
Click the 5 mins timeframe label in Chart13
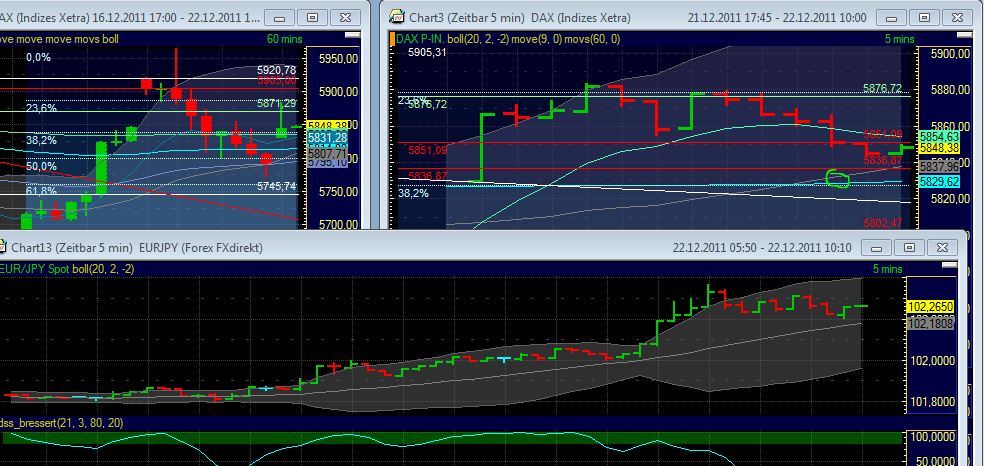(887, 269)
